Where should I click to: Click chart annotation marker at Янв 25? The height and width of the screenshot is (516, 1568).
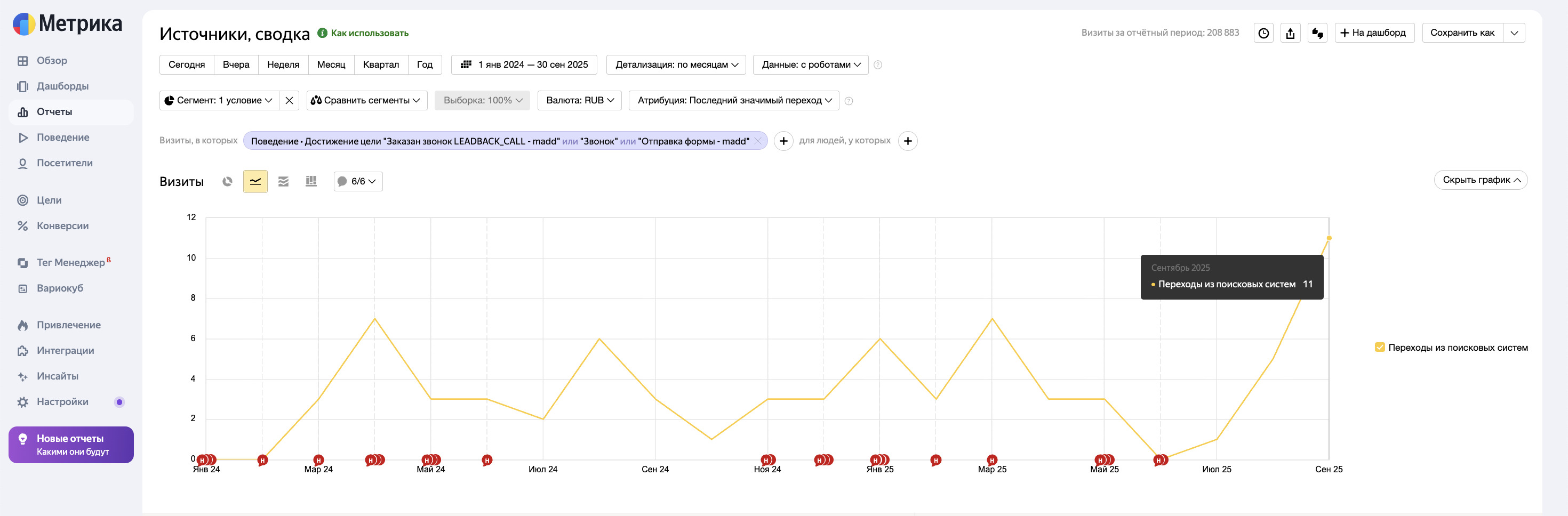click(879, 460)
